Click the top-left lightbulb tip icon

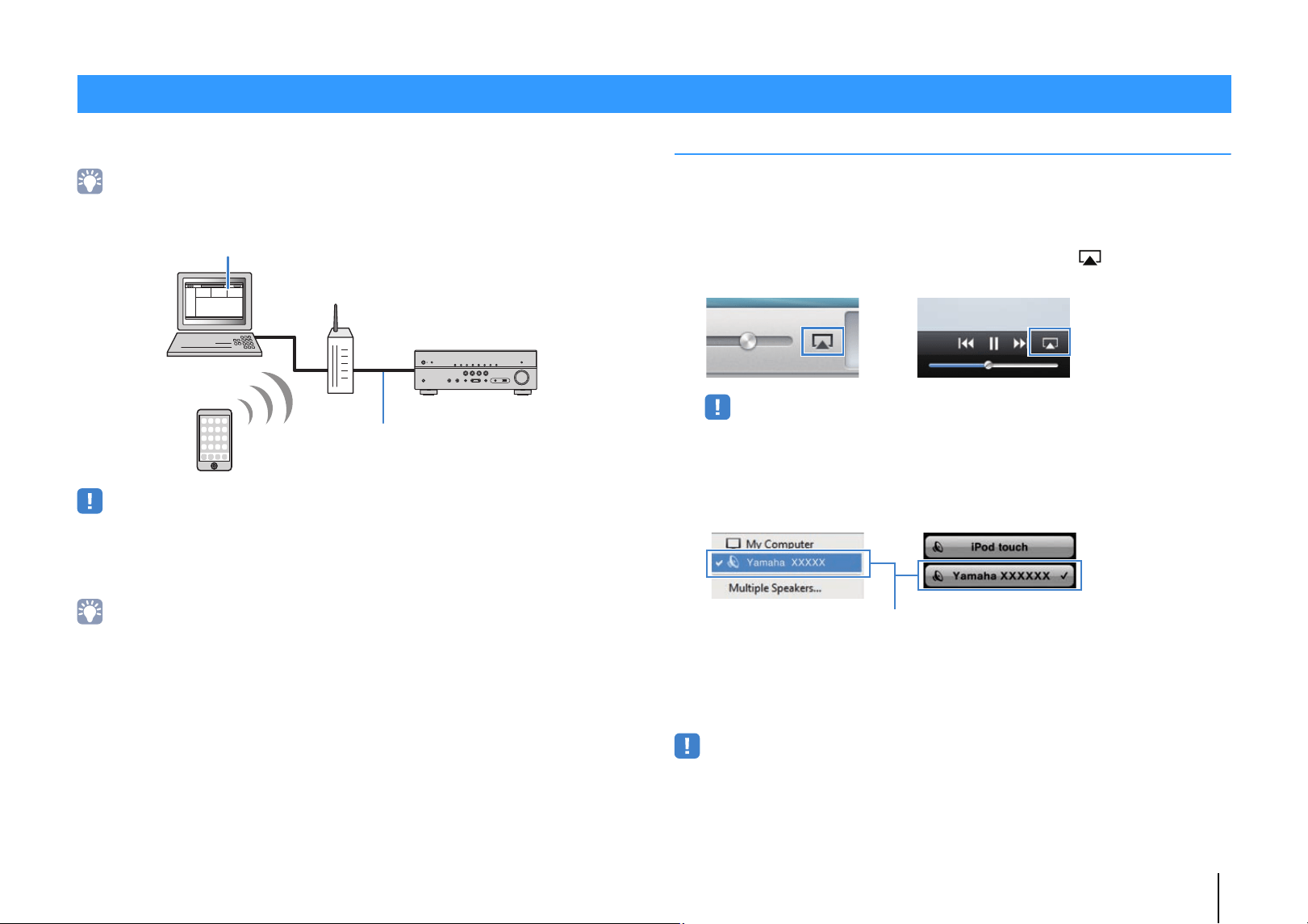(x=90, y=182)
